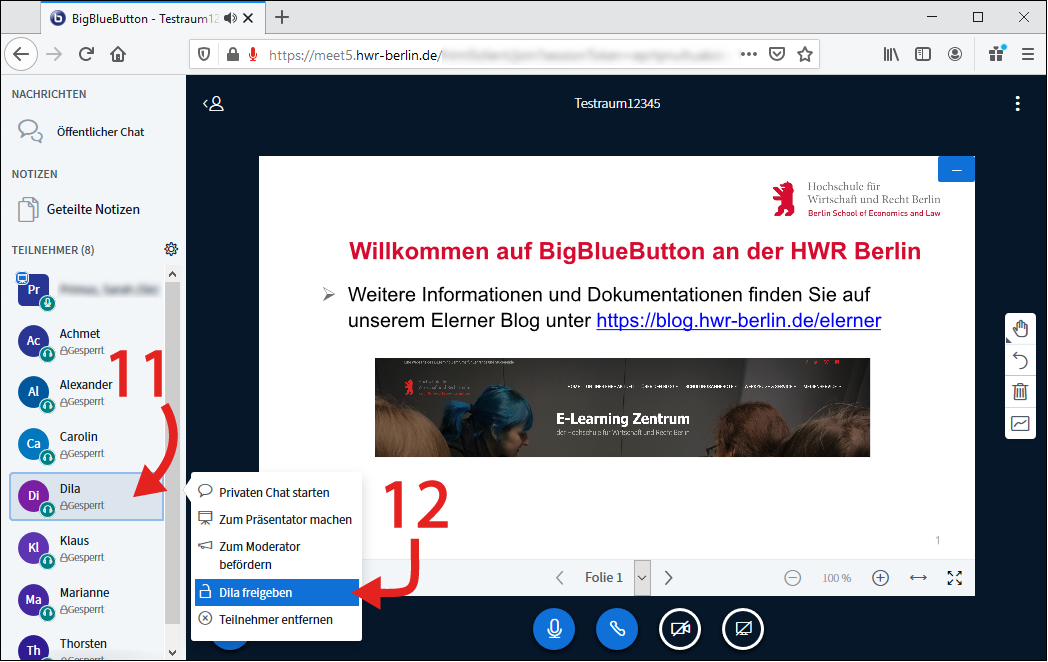Reset zoom via 100 % label
The image size is (1048, 662).
click(x=837, y=578)
